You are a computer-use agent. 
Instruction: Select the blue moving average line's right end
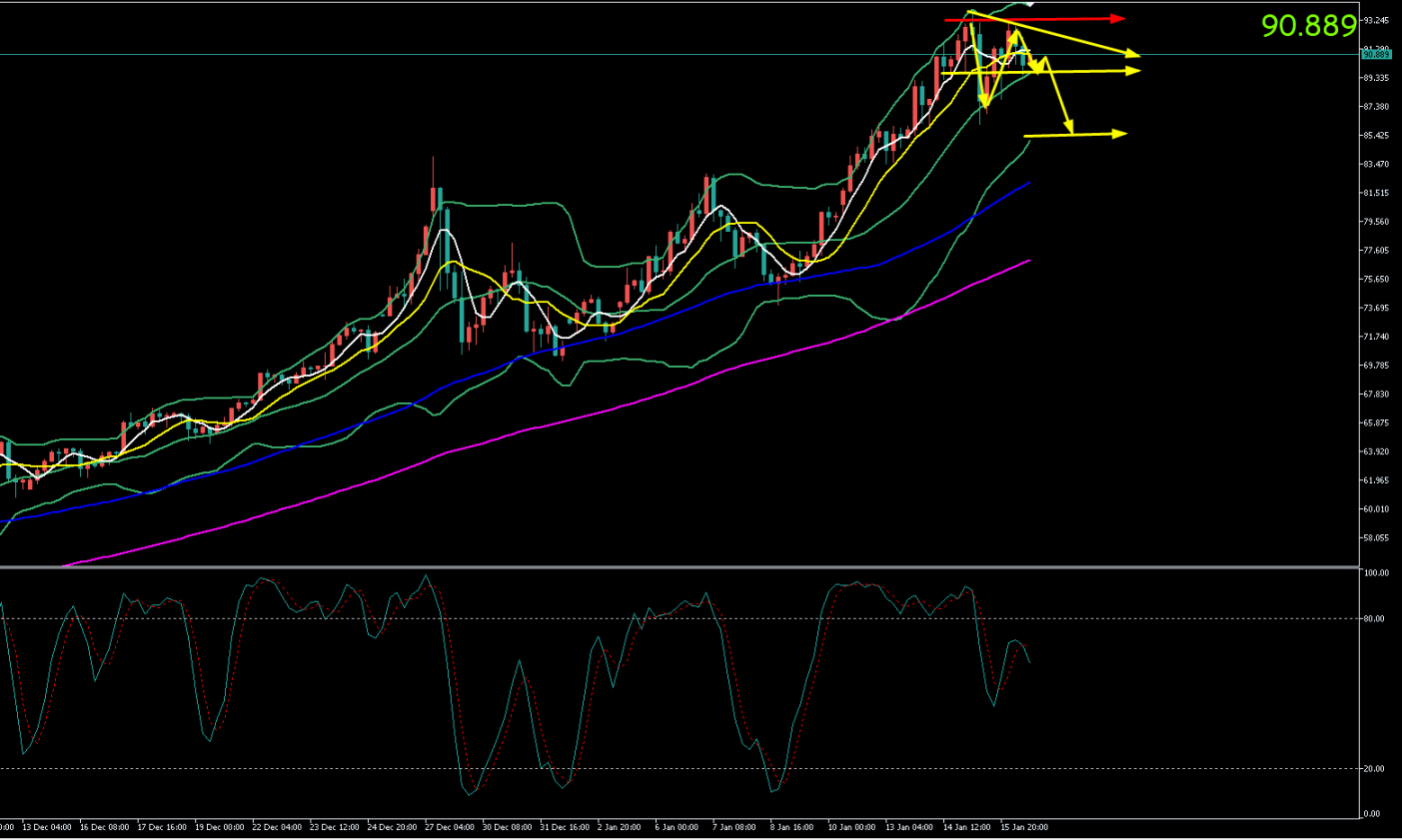pos(1029,183)
